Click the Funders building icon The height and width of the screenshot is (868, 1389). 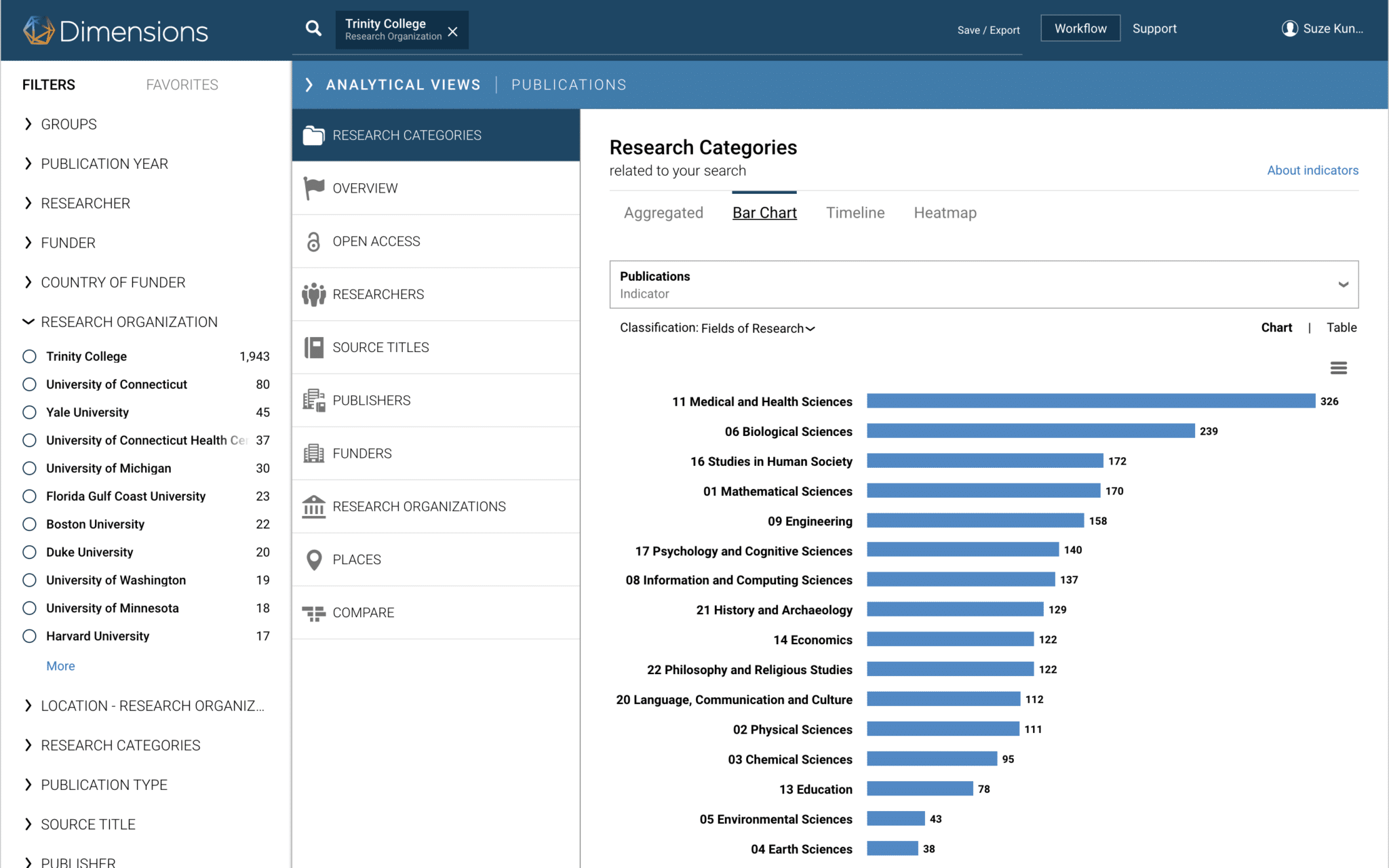click(313, 453)
